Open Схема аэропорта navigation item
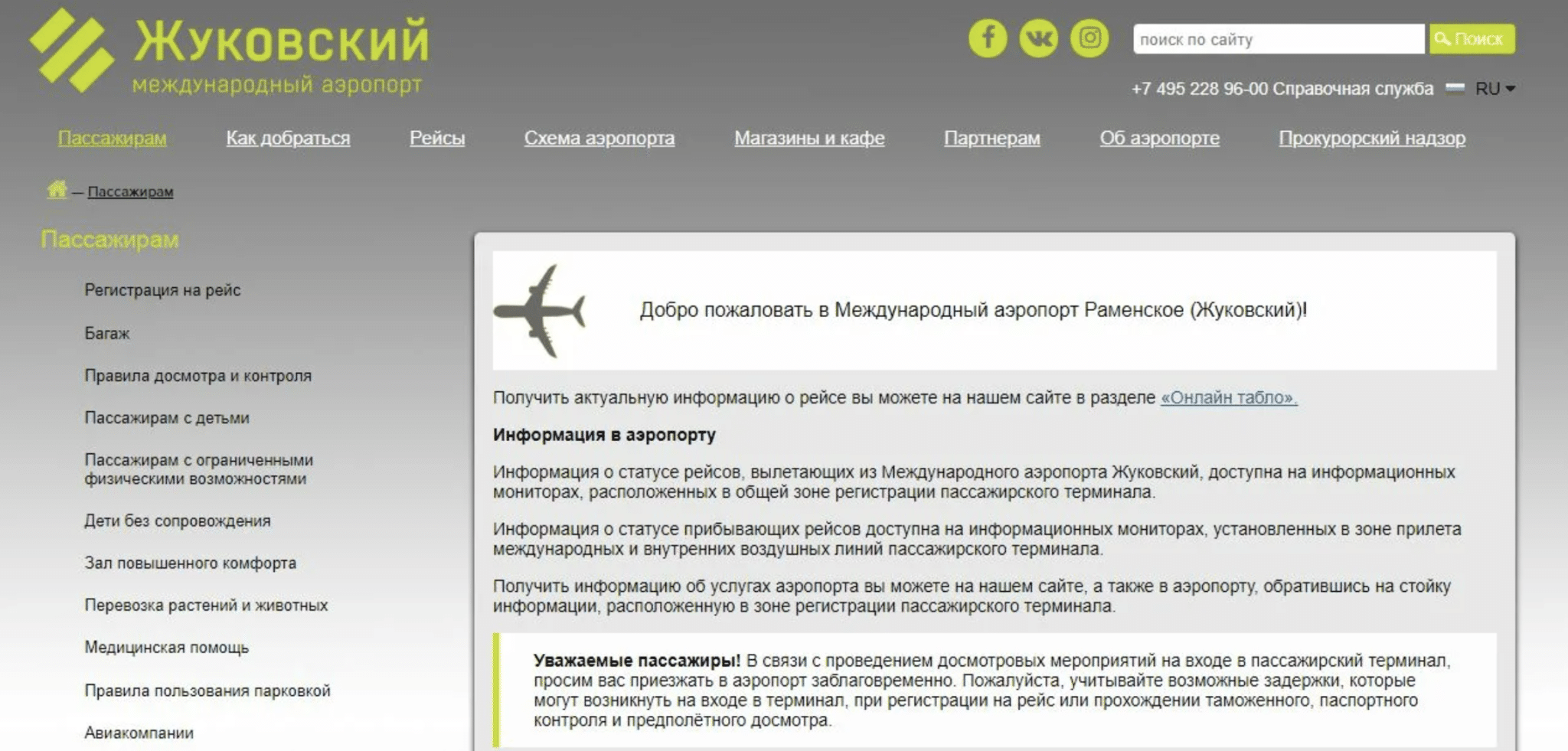1568x751 pixels. coord(599,138)
